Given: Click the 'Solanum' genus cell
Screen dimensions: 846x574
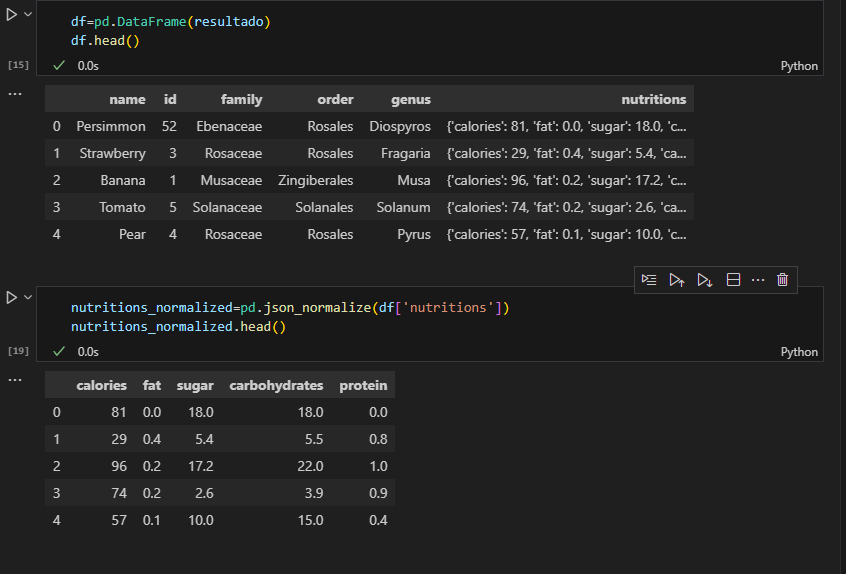Looking at the screenshot, I should pos(403,207).
